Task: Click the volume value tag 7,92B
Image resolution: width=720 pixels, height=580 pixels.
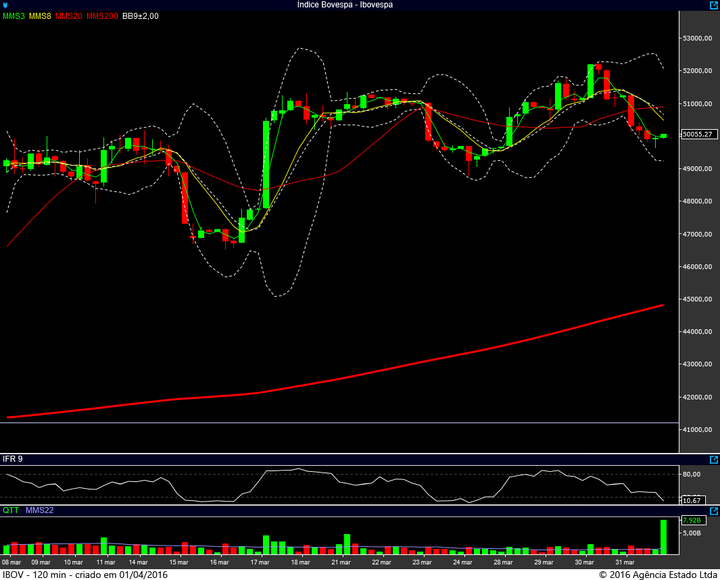Action: click(x=692, y=520)
